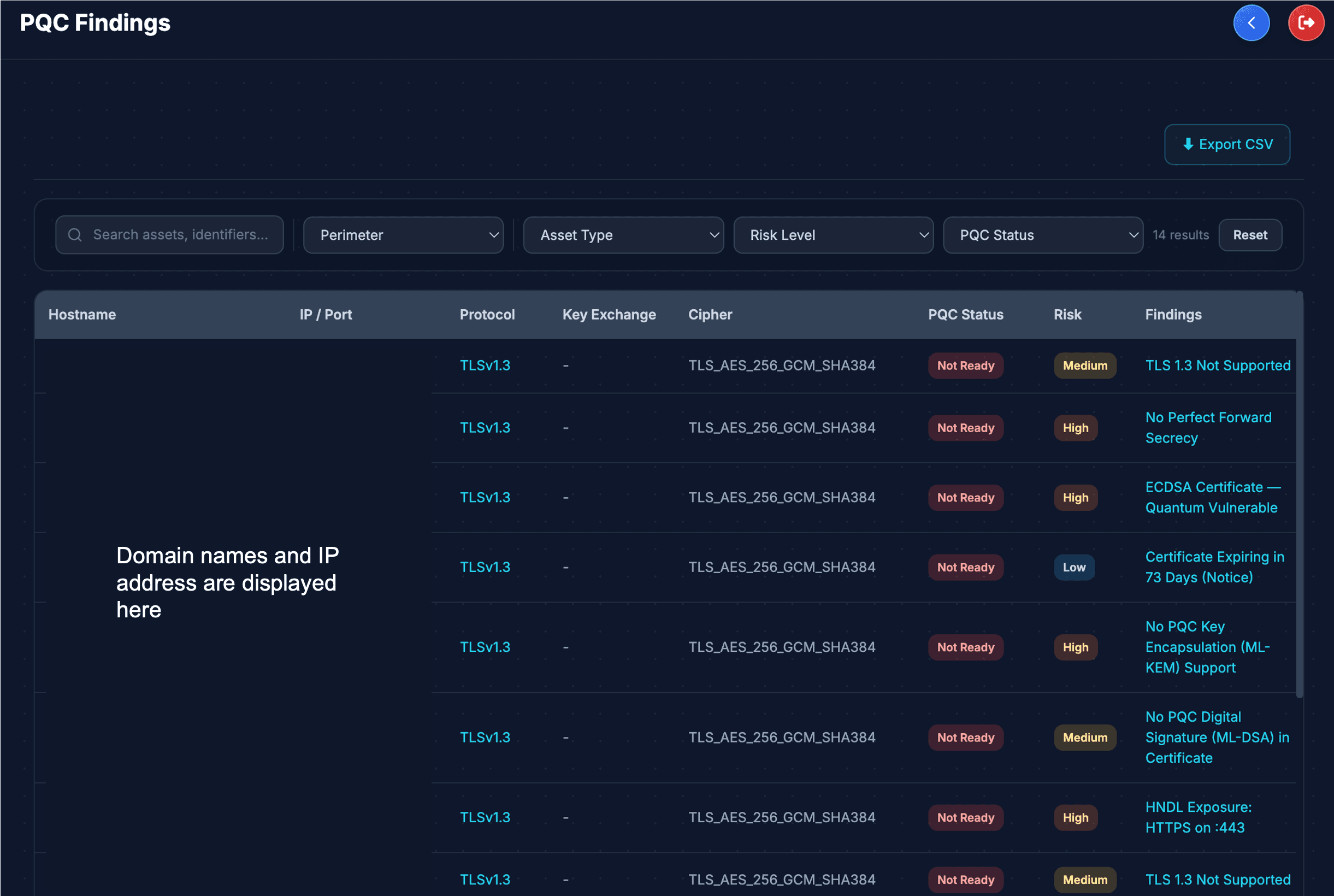This screenshot has width=1334, height=896.
Task: Open No PQC Digital Signature finding
Action: (1217, 738)
